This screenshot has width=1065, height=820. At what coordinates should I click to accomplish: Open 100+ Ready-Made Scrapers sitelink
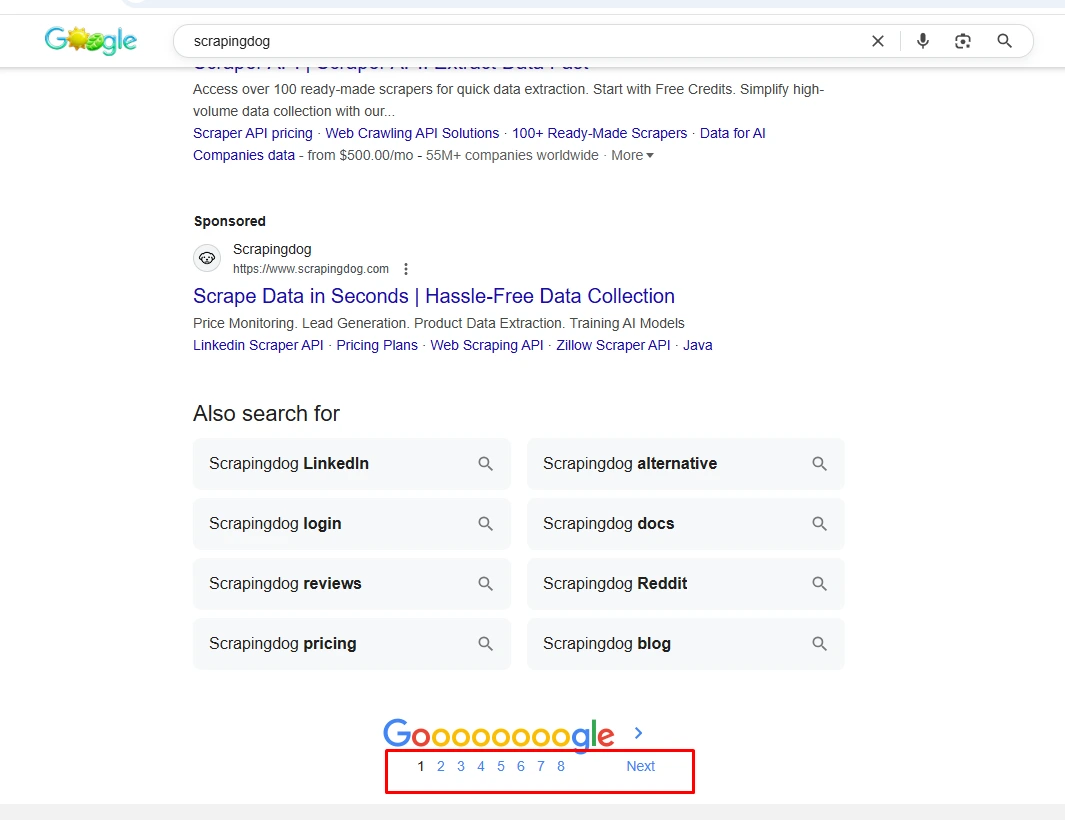point(600,133)
